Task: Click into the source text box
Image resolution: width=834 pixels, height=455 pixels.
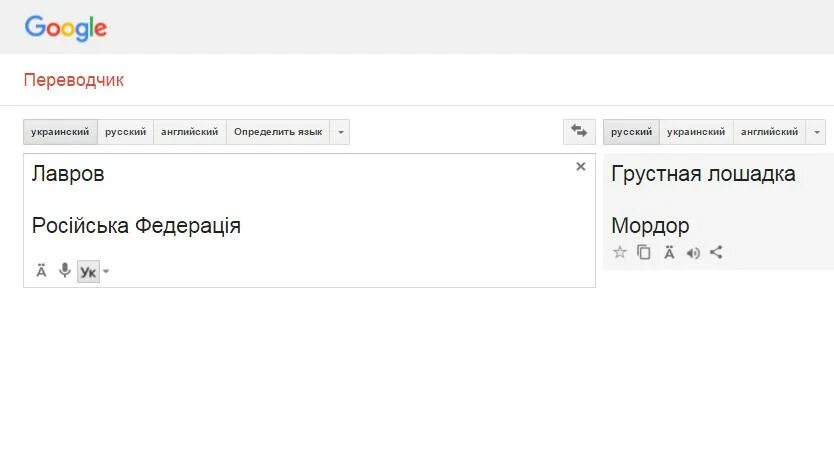Action: pos(300,200)
